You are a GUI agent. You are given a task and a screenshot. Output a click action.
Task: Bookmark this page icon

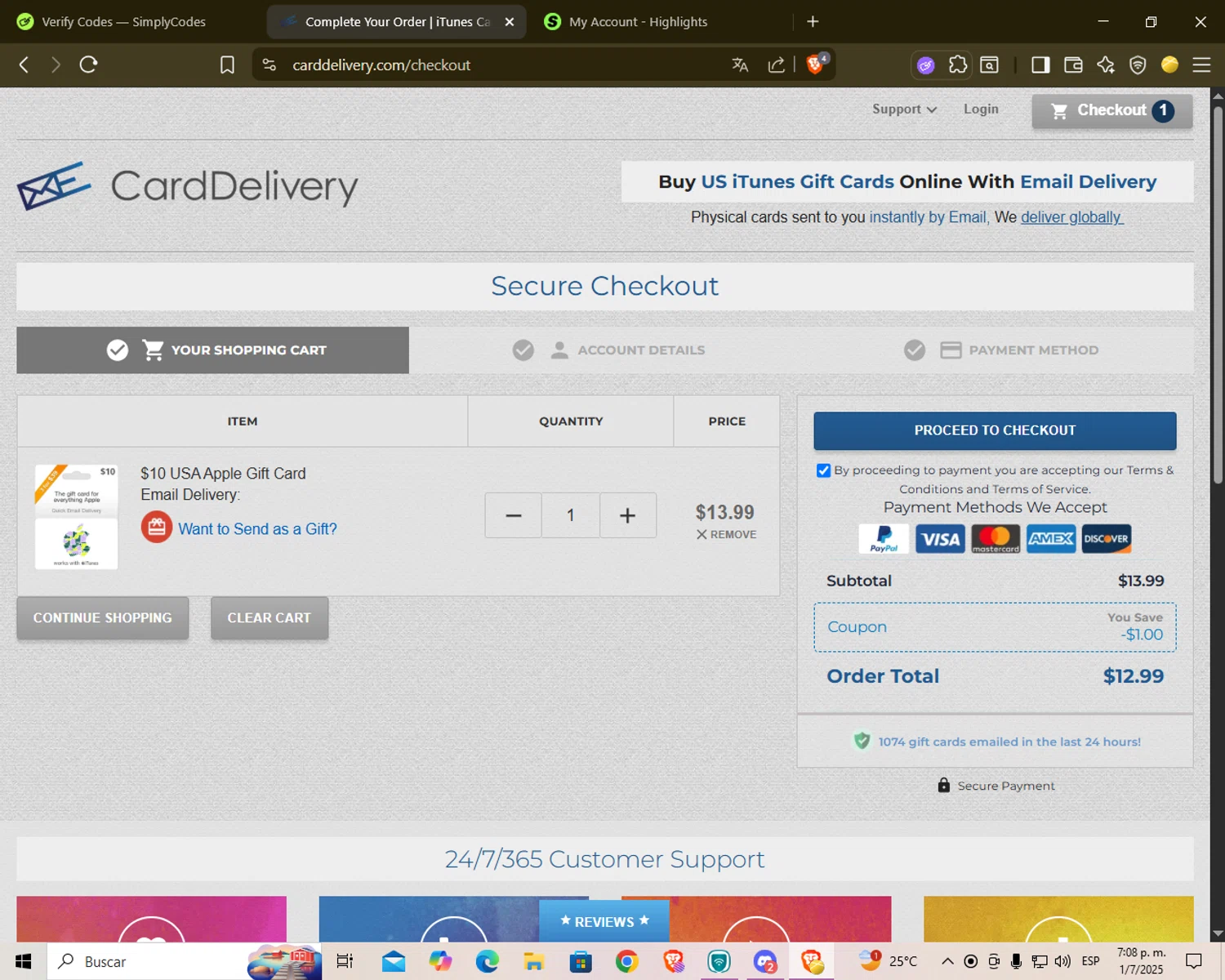[x=227, y=65]
